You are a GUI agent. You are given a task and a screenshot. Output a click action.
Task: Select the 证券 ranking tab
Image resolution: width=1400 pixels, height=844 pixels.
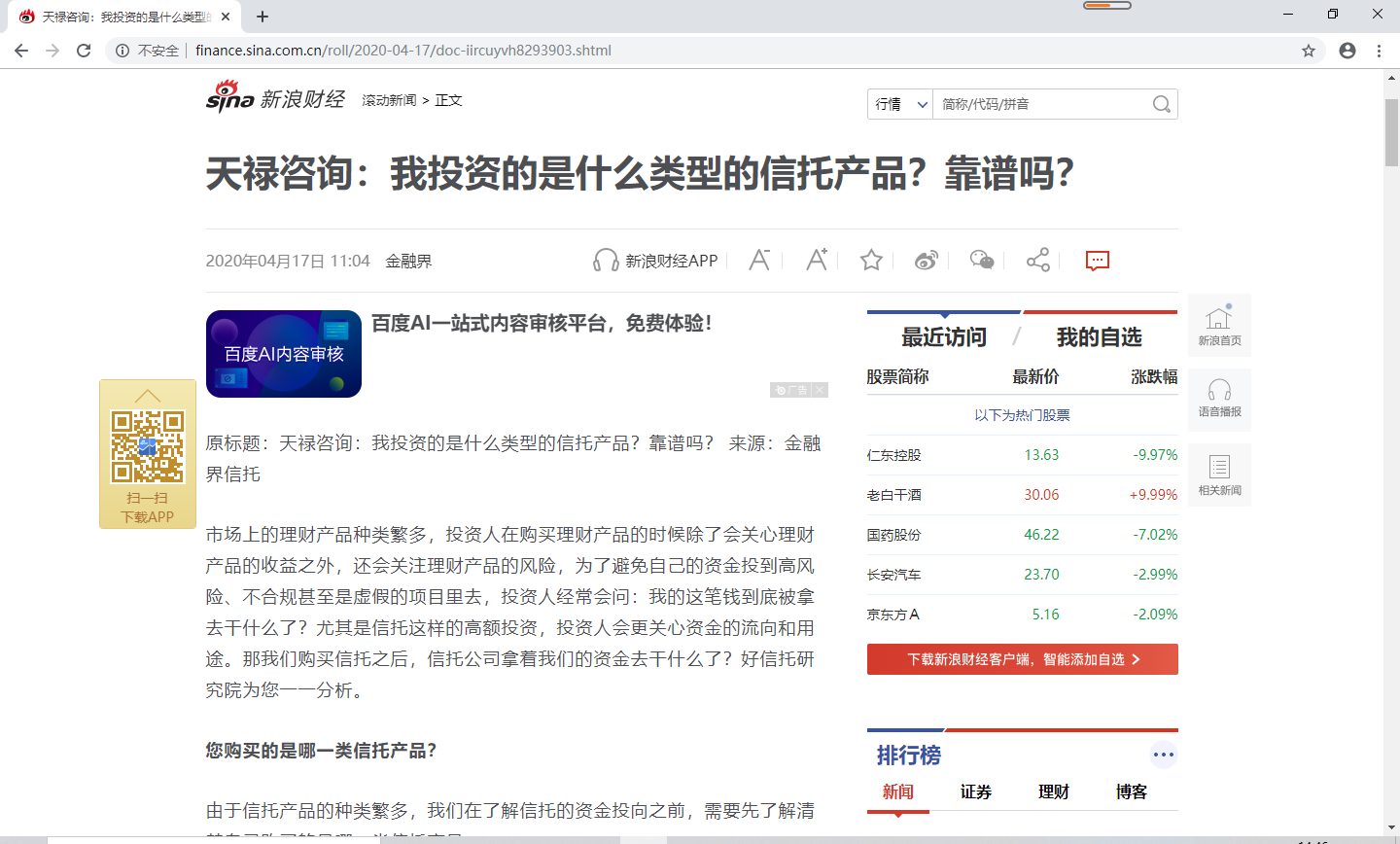(x=976, y=791)
